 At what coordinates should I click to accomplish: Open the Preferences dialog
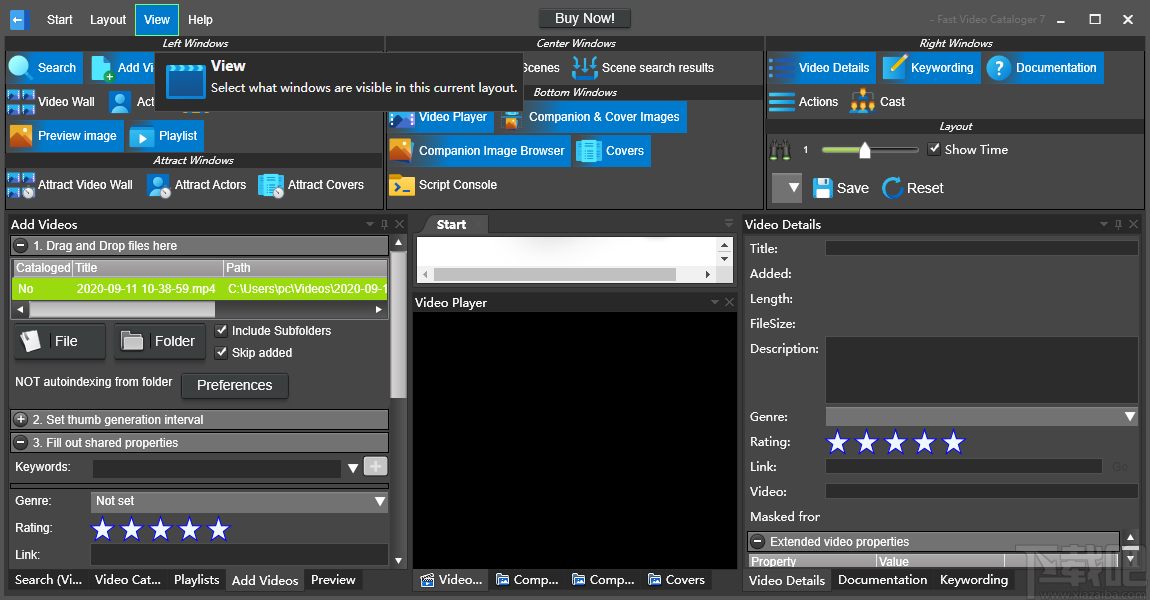coord(235,385)
